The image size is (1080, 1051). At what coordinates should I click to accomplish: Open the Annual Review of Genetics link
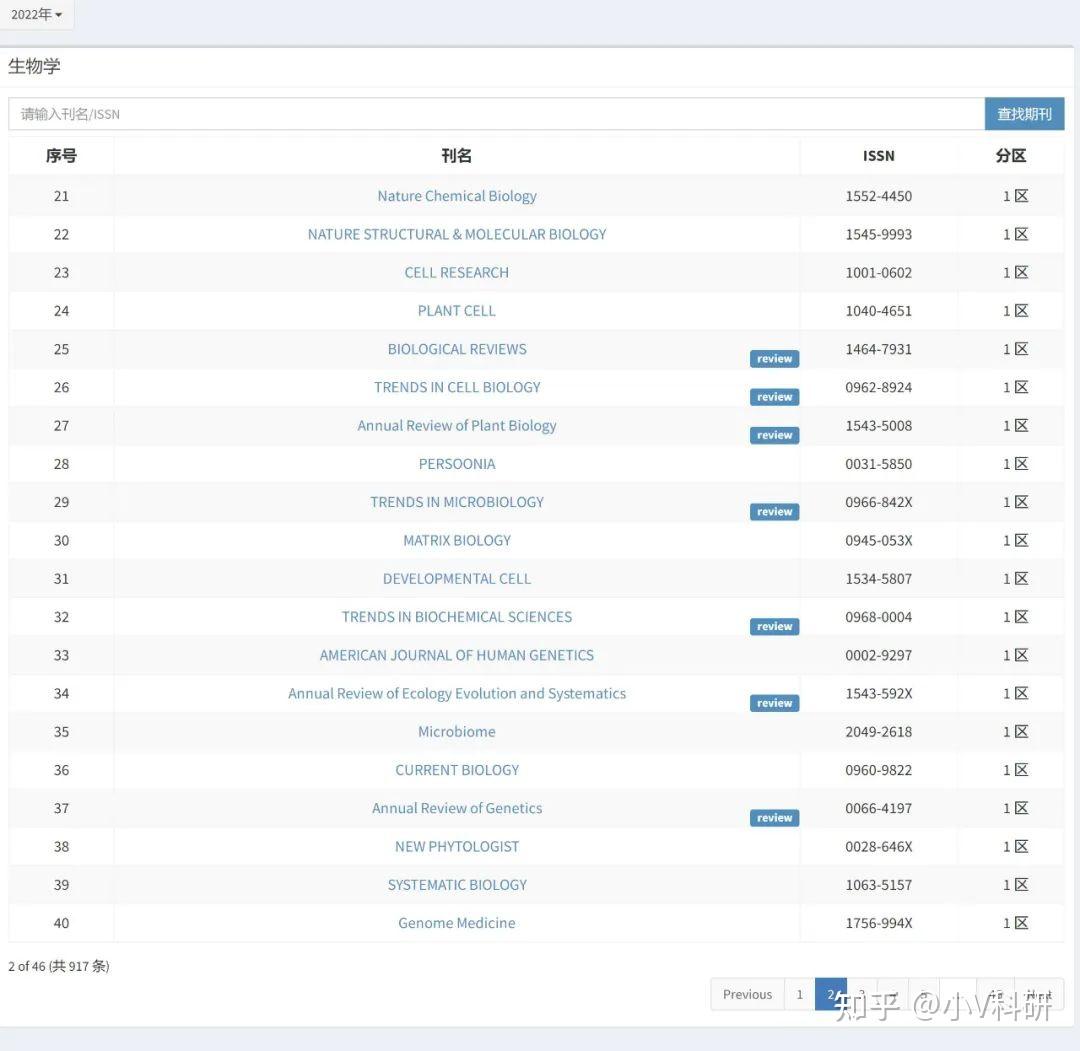click(457, 808)
